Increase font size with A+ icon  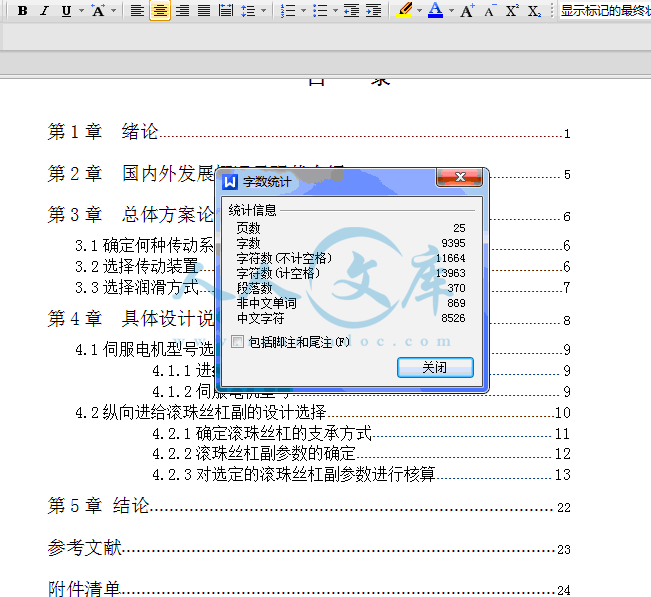coord(467,10)
